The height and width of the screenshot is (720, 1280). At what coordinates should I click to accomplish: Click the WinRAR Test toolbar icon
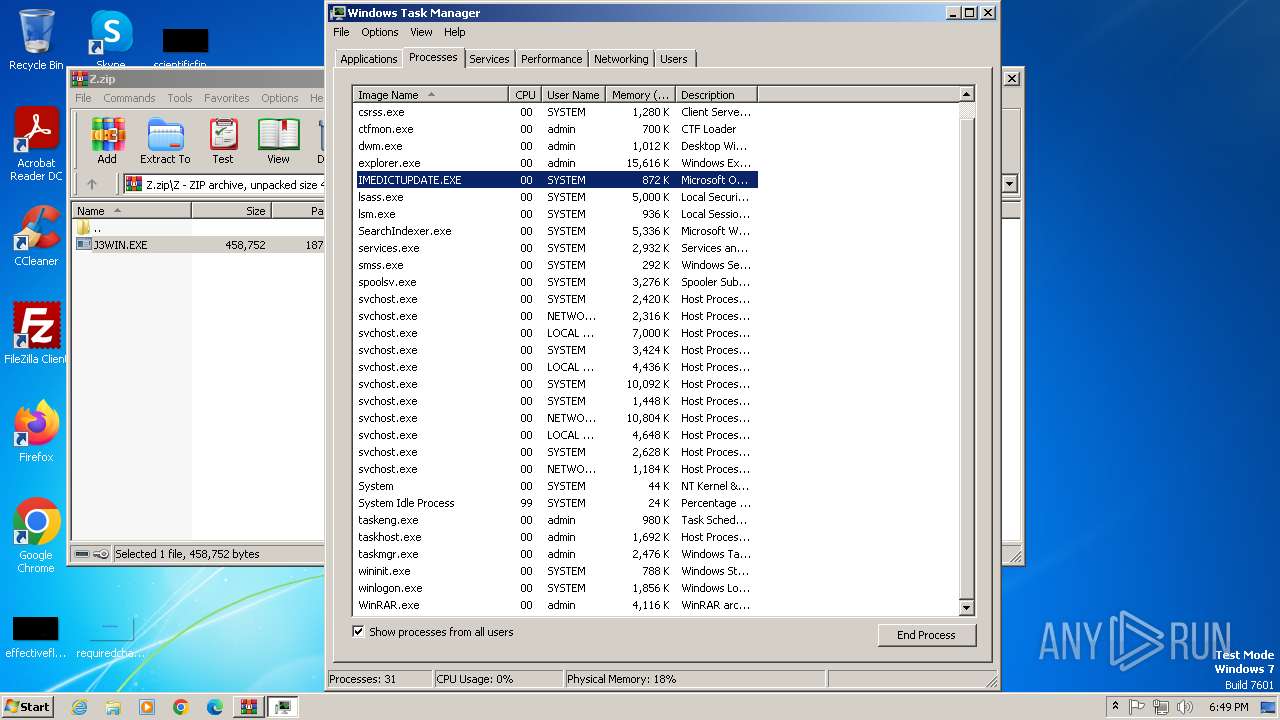click(x=223, y=141)
